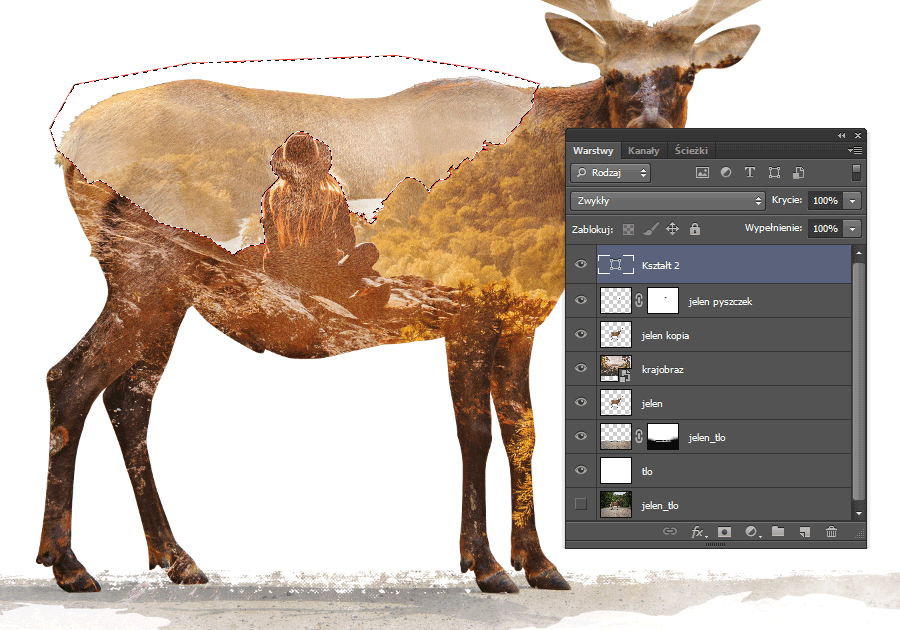Viewport: 900px width, 630px height.
Task: Select layer named tło
Action: click(x=647, y=471)
